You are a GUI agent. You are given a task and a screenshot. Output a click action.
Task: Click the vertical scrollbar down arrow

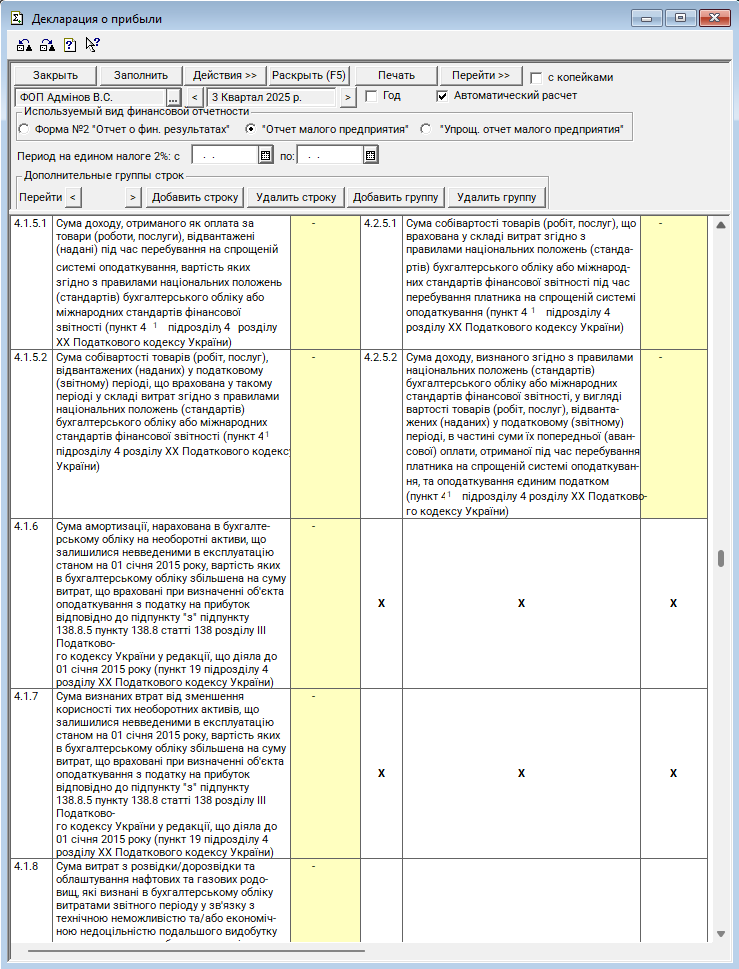point(720,933)
